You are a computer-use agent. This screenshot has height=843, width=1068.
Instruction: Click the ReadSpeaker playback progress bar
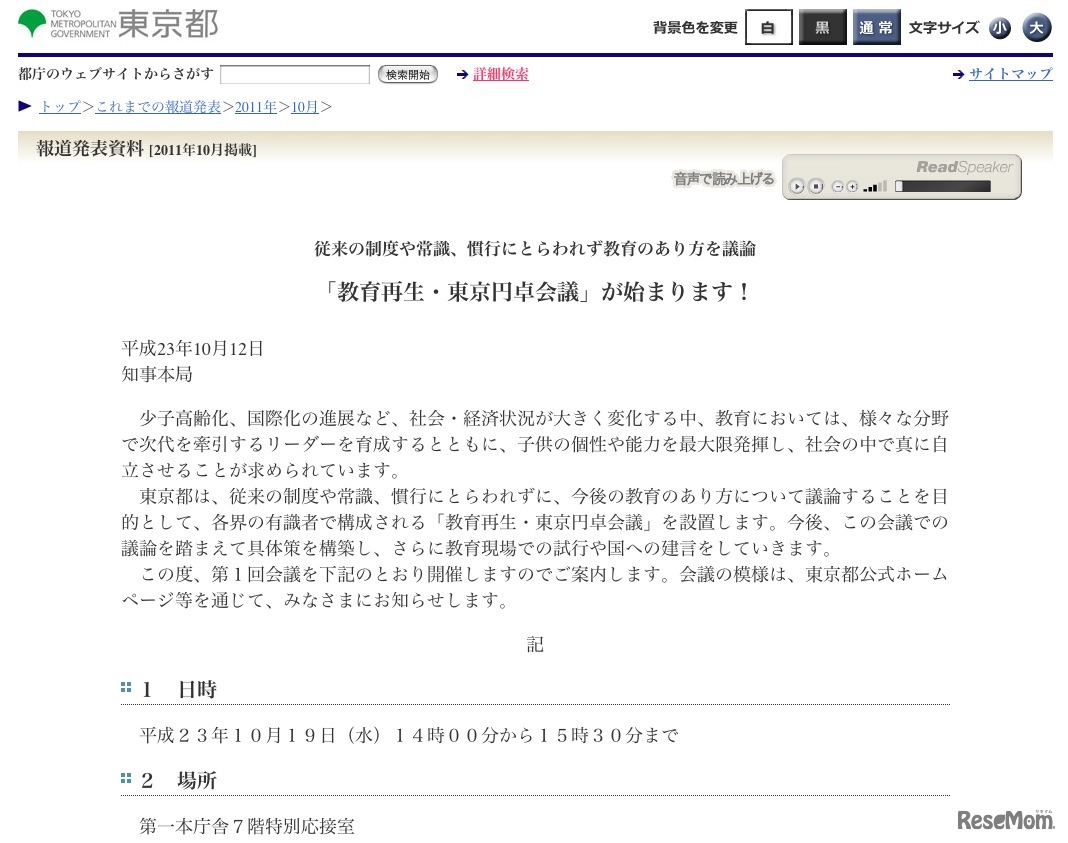pyautogui.click(x=943, y=187)
